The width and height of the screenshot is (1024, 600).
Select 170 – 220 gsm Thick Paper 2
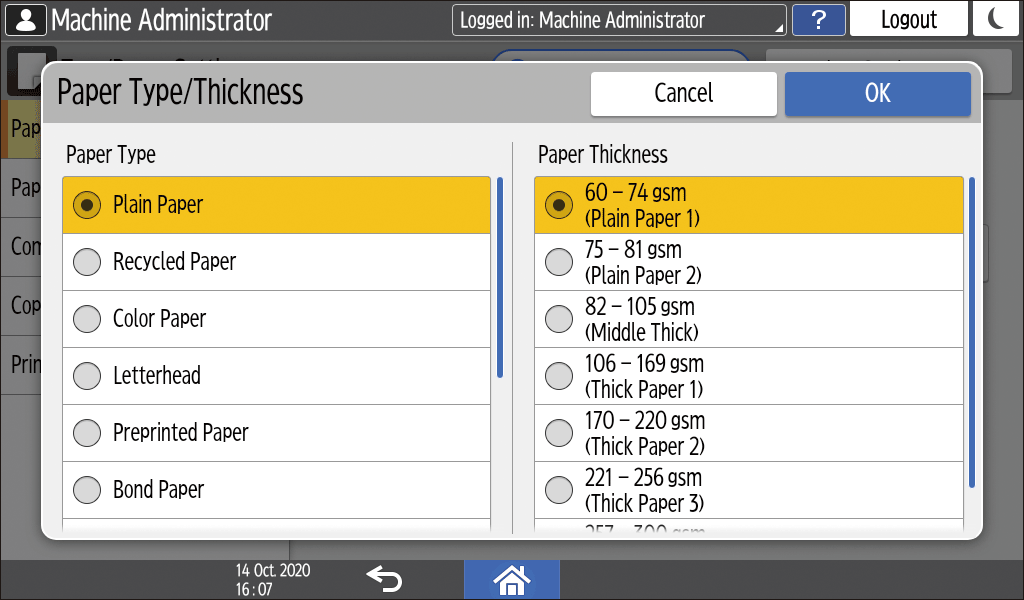coord(559,433)
